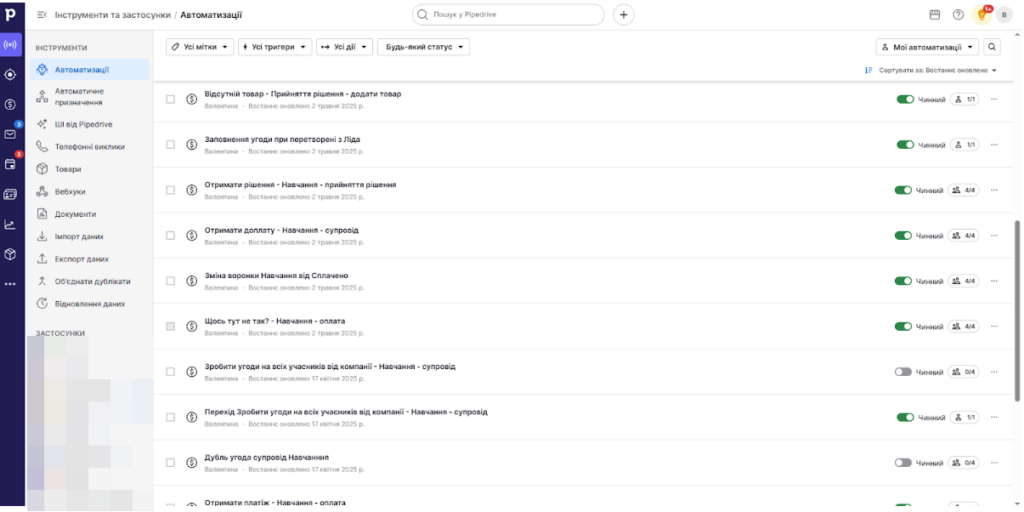This screenshot has height=512, width=1024.
Task: Disable the Заповнення угоди automation toggle
Action: tap(904, 144)
